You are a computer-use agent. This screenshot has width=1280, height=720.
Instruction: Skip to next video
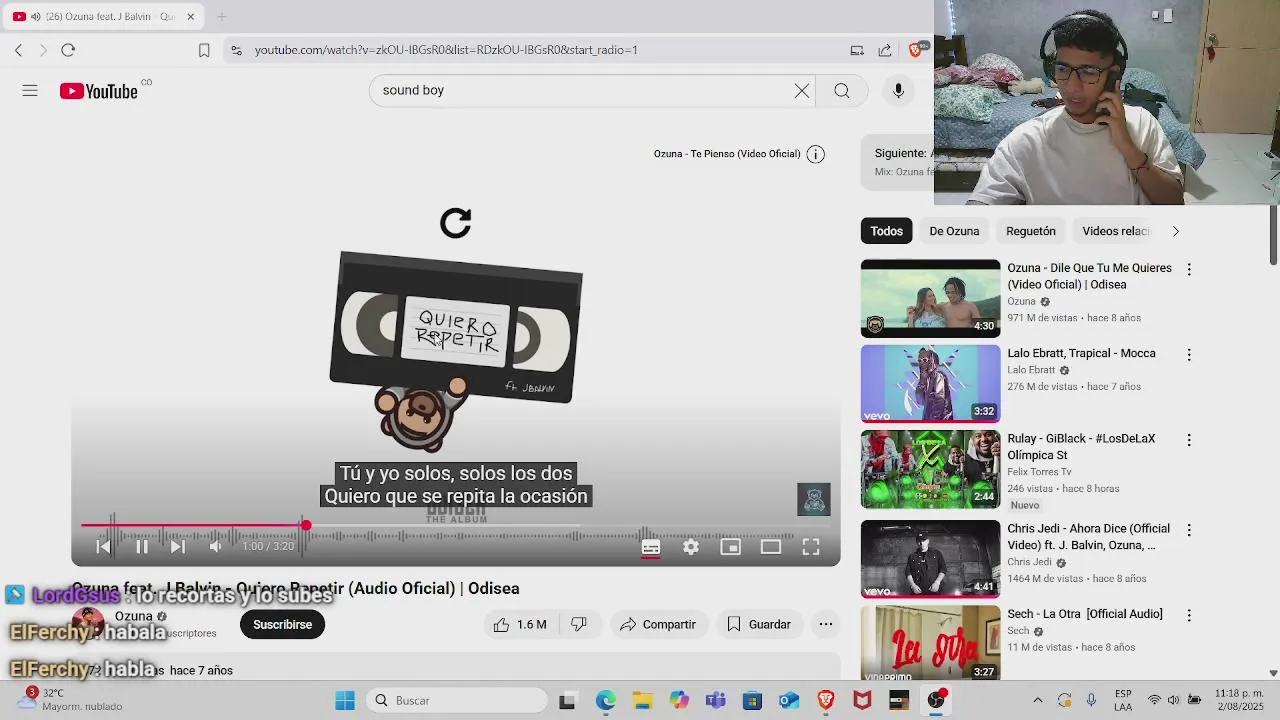(x=177, y=547)
